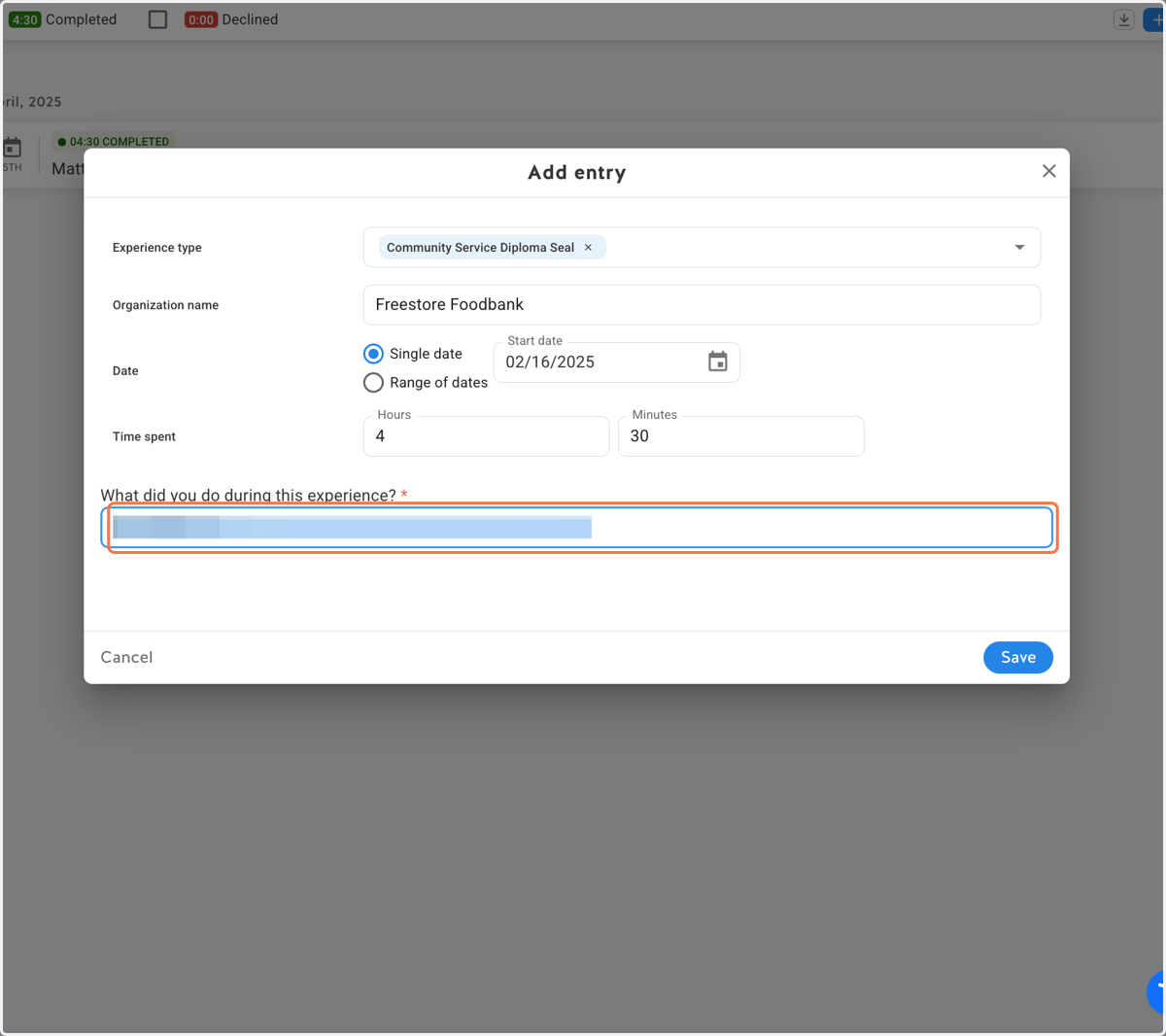Click the download icon in background page

pos(1124,19)
